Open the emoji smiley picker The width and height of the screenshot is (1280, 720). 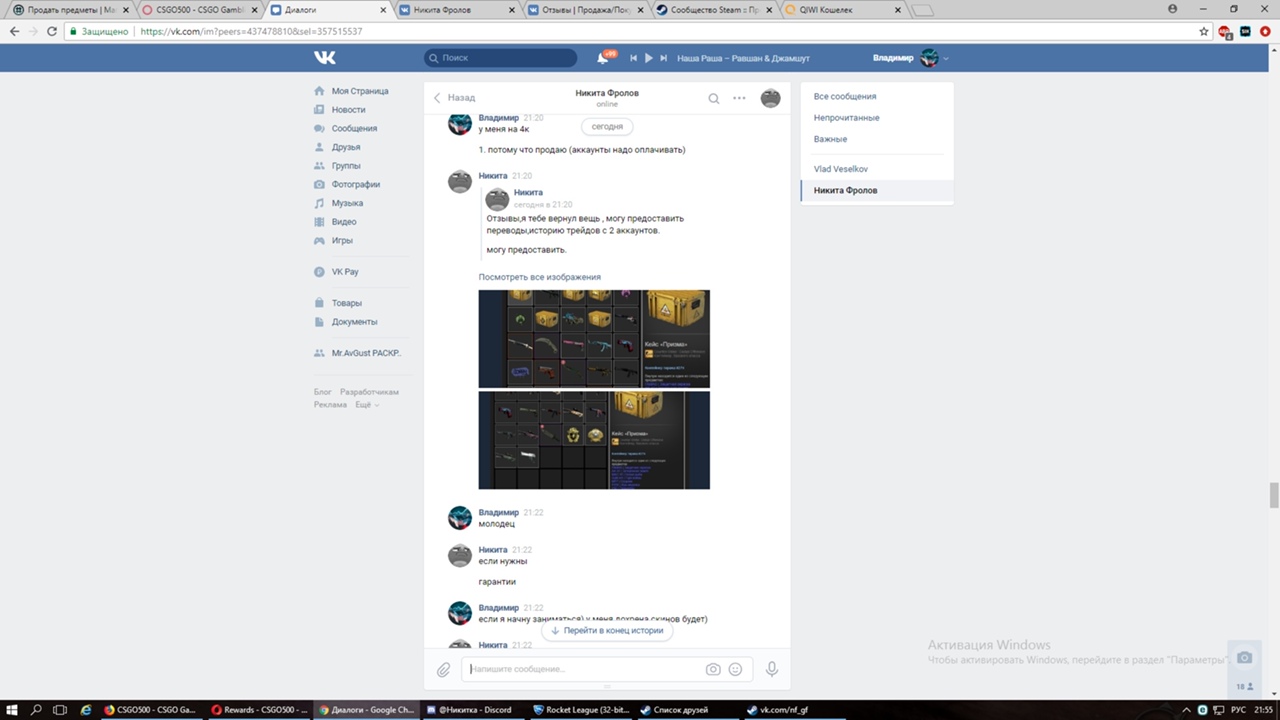pyautogui.click(x=736, y=670)
